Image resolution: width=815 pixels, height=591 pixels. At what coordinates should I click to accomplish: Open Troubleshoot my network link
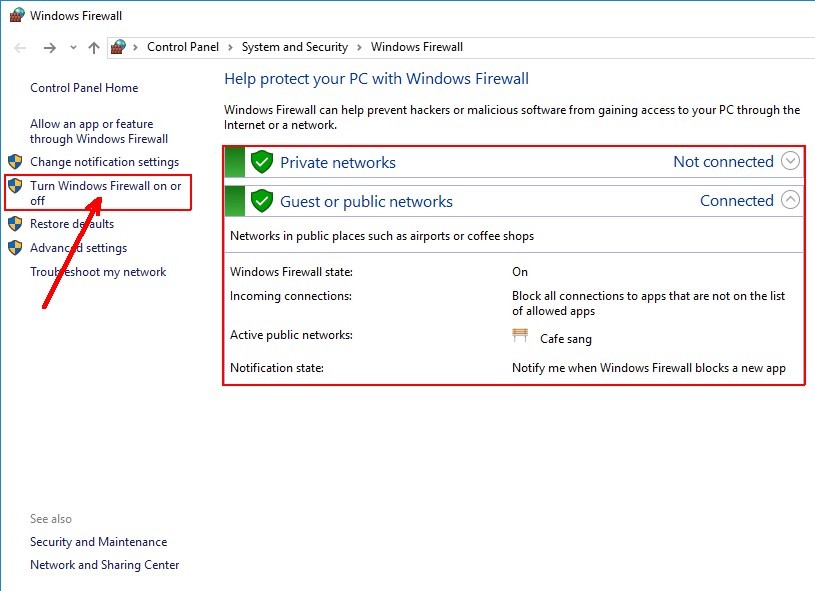pos(98,272)
